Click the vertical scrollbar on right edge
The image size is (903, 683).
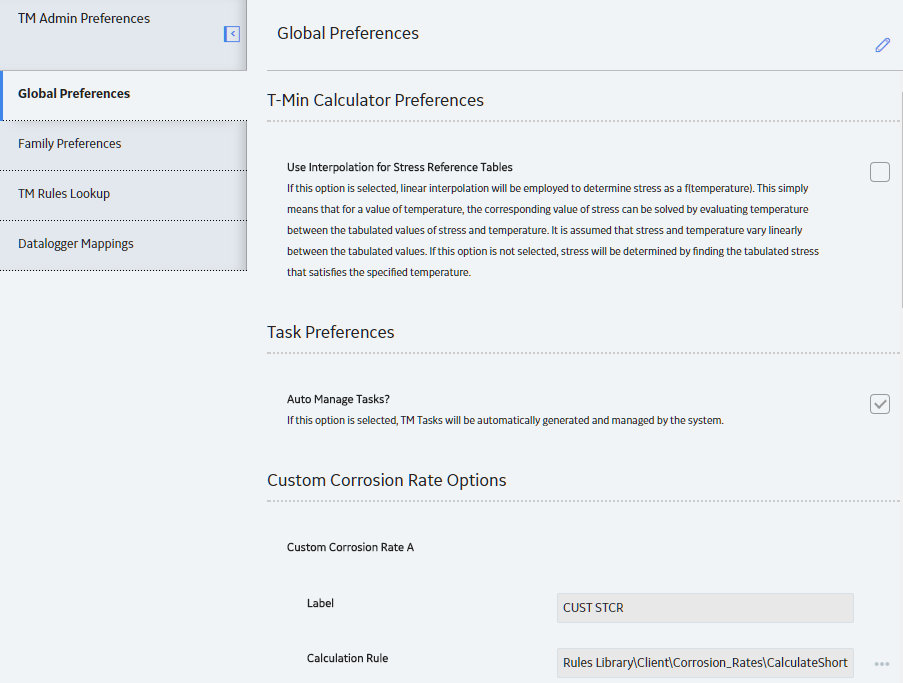pyautogui.click(x=901, y=202)
